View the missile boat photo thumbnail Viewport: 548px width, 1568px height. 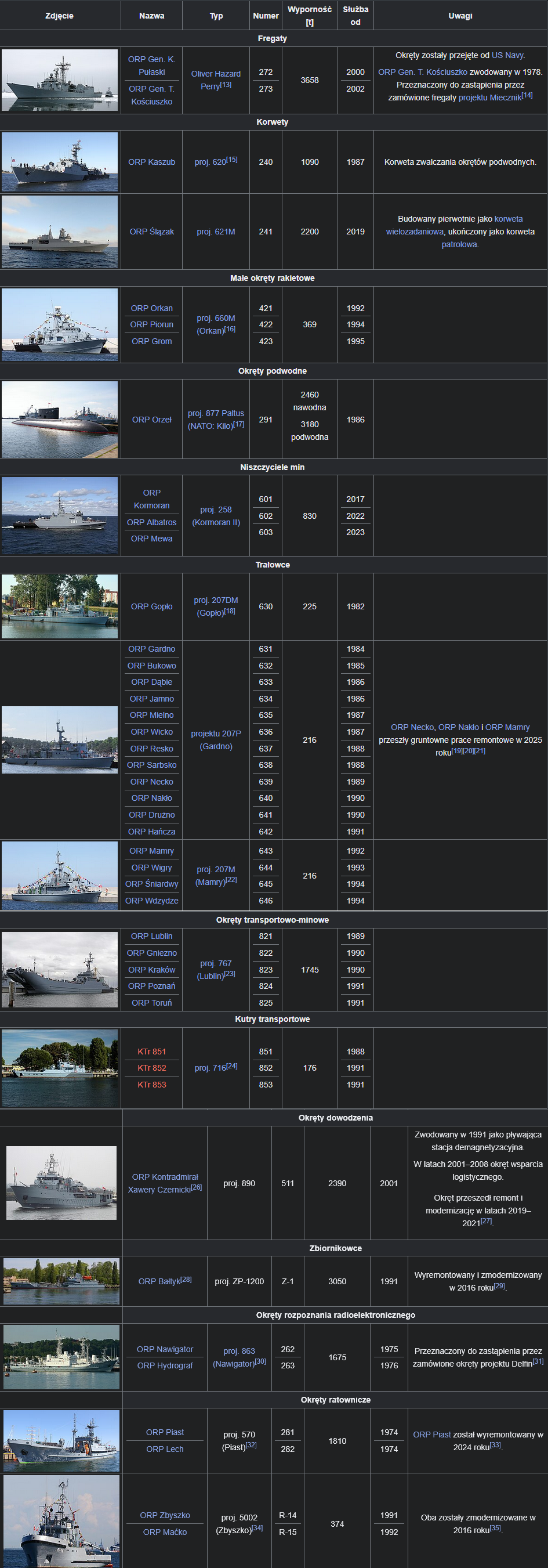coord(60,324)
